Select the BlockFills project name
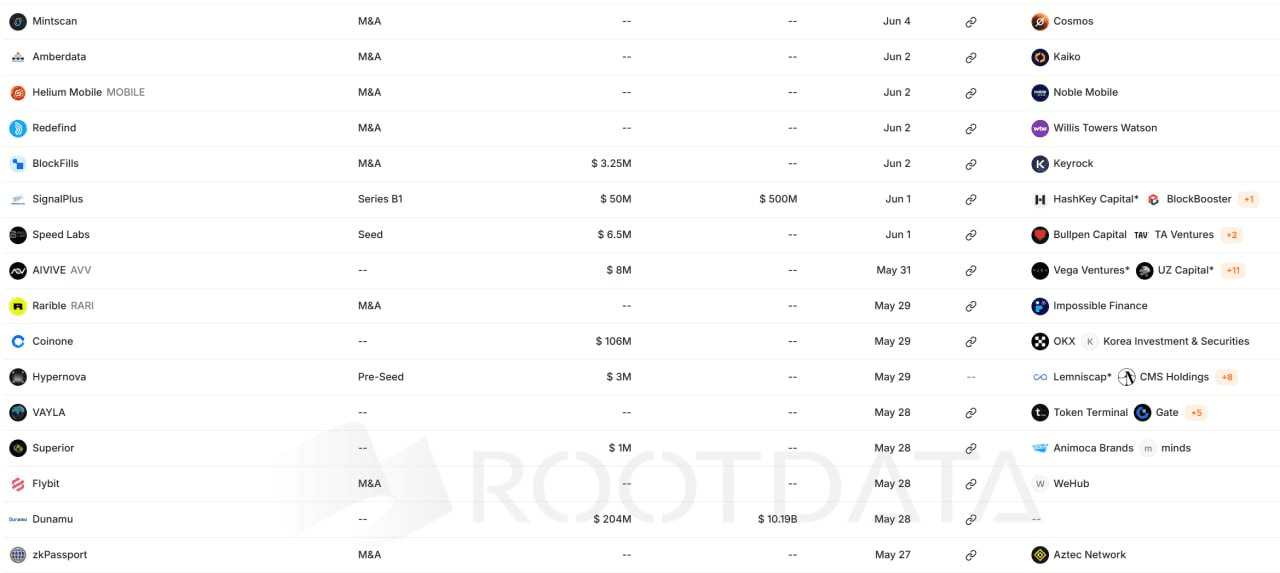Viewport: 1280px width, 573px height. coord(55,163)
